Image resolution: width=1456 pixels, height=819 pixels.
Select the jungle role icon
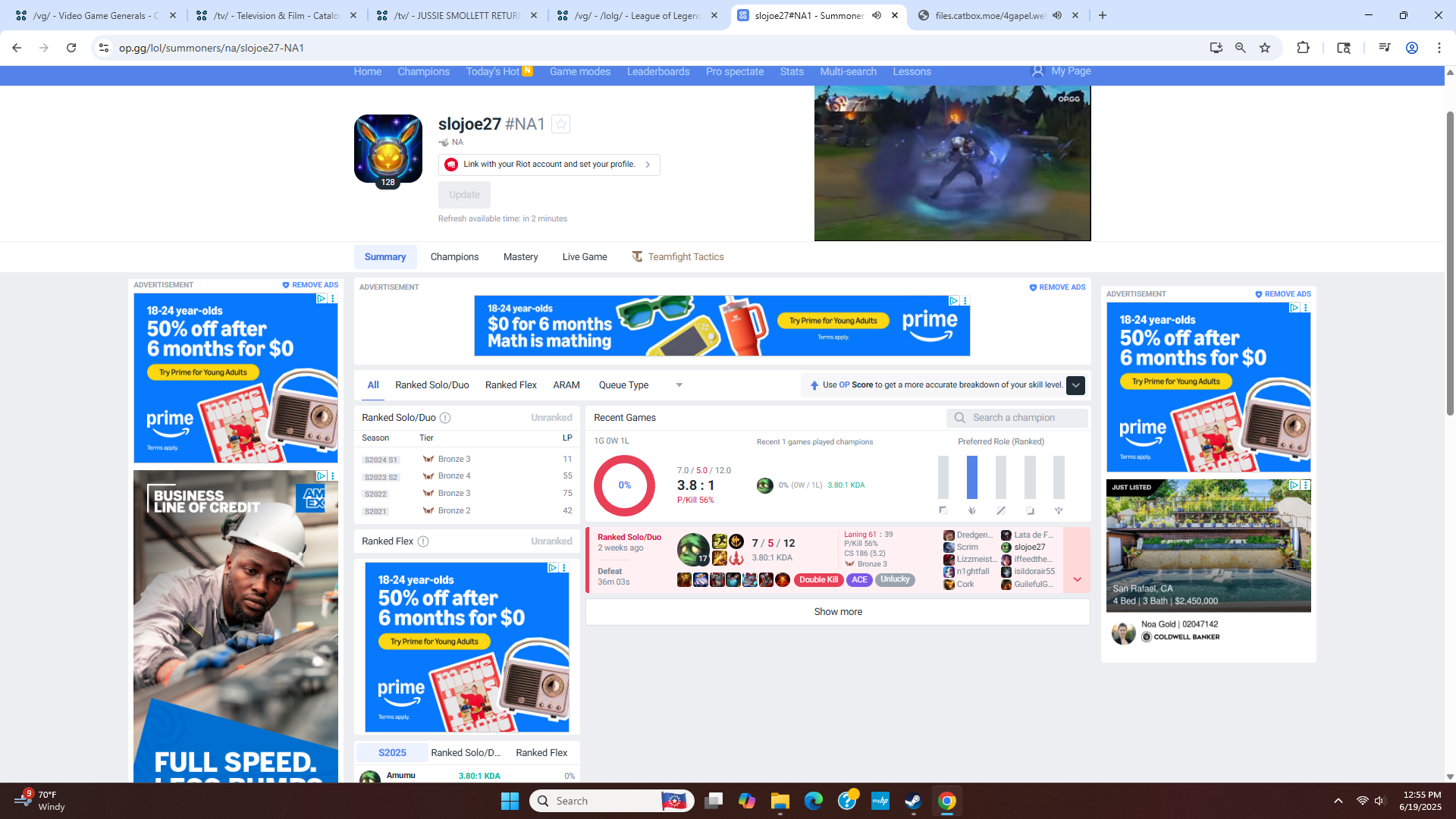[971, 510]
